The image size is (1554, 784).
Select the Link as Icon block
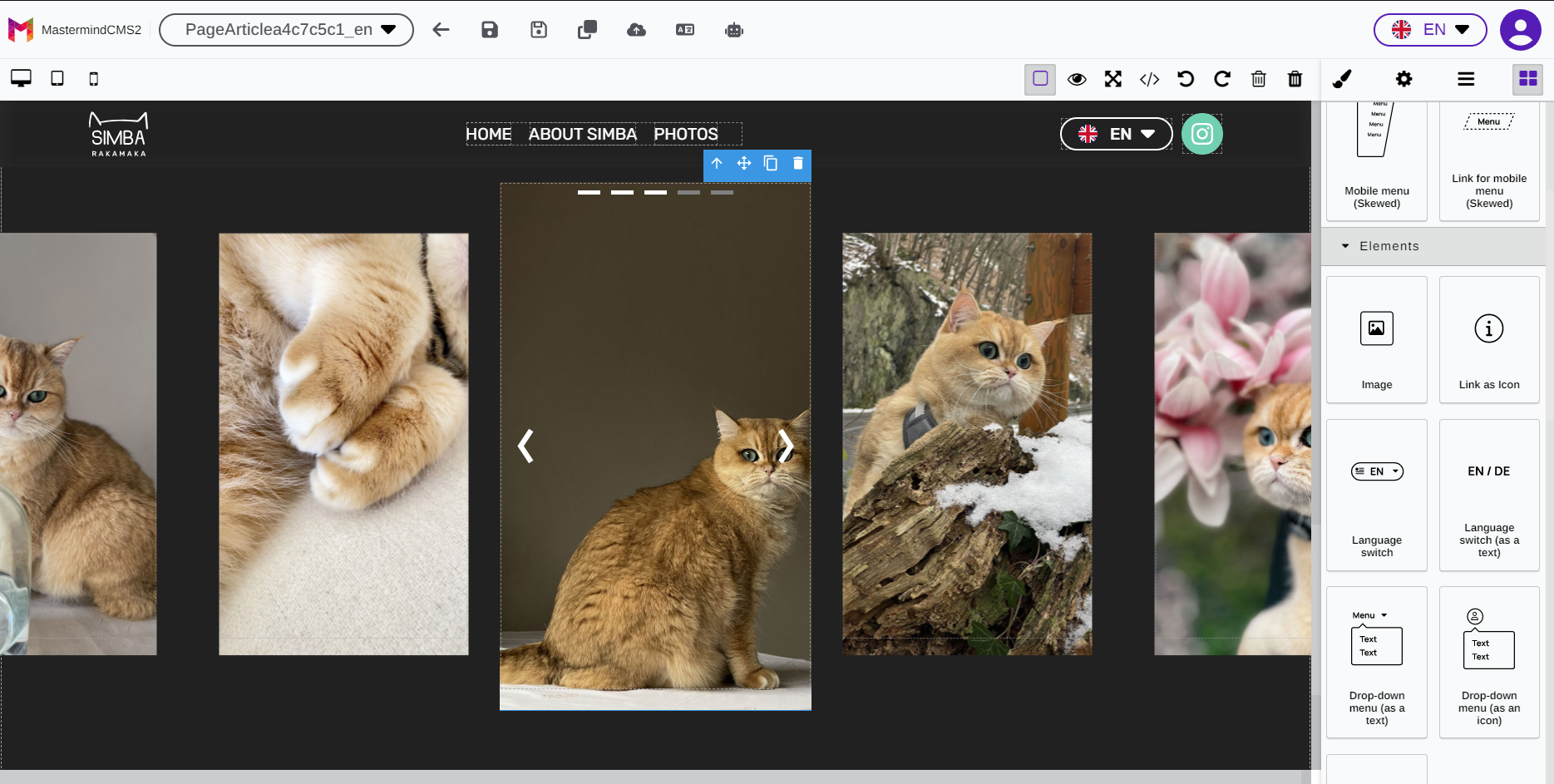[x=1489, y=340]
